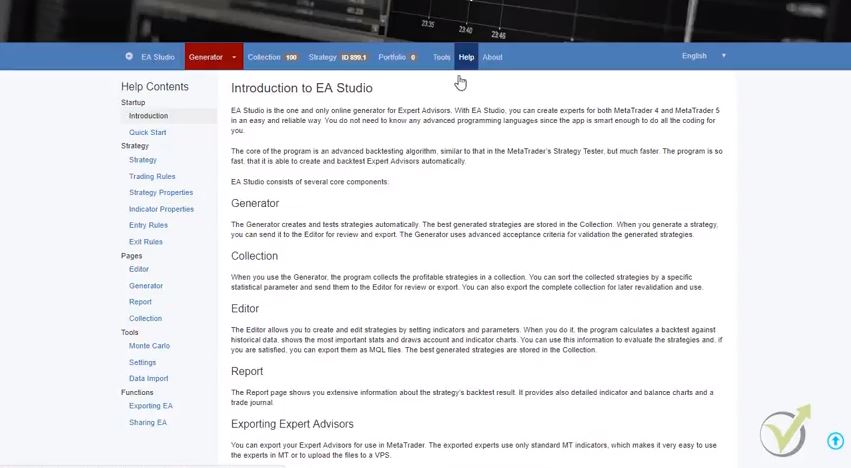Screen dimensions: 851x468
Task: Open the Strategy help link in sidebar
Action: tap(143, 160)
